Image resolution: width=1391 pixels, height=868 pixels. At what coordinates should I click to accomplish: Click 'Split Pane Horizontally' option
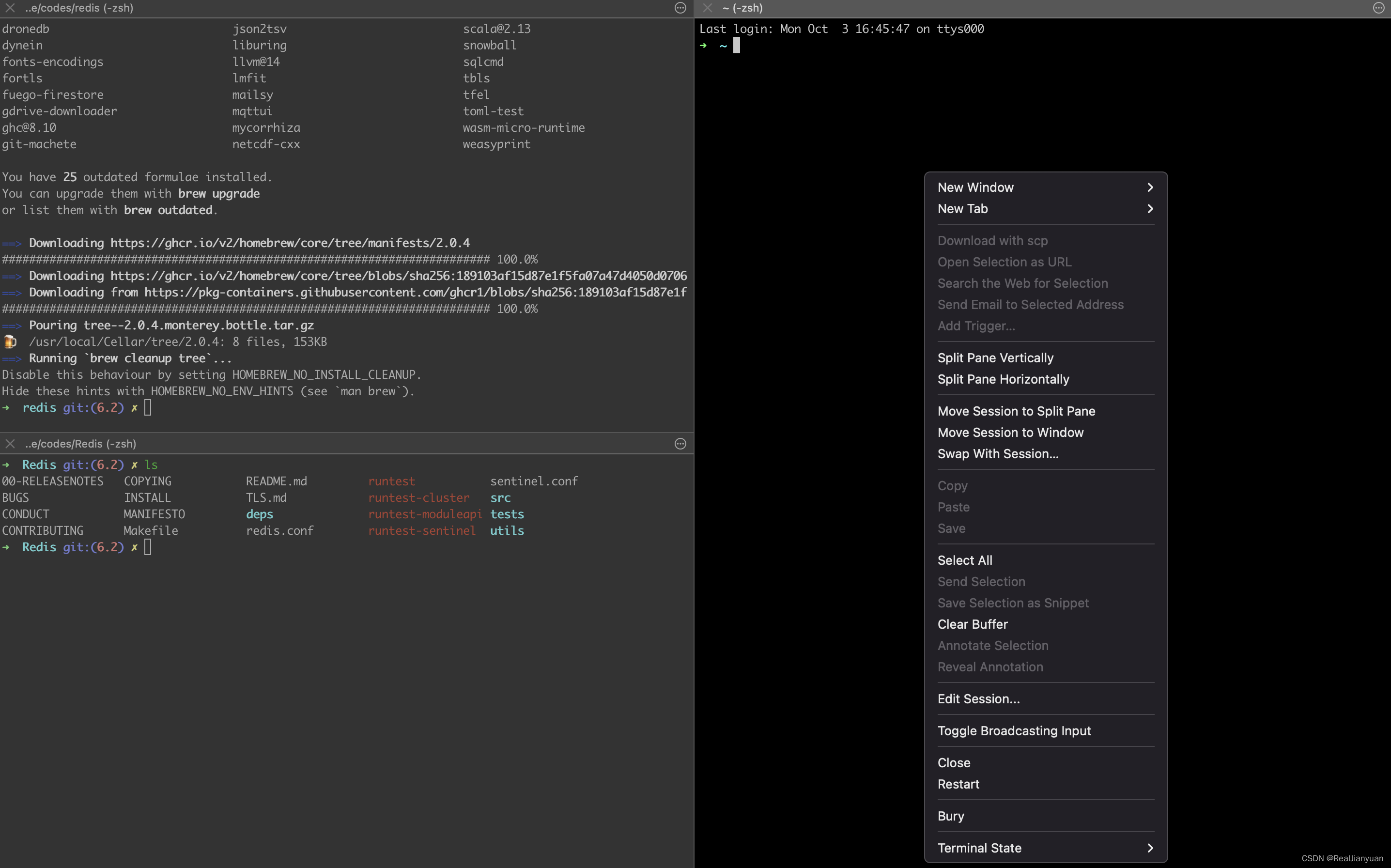1003,379
